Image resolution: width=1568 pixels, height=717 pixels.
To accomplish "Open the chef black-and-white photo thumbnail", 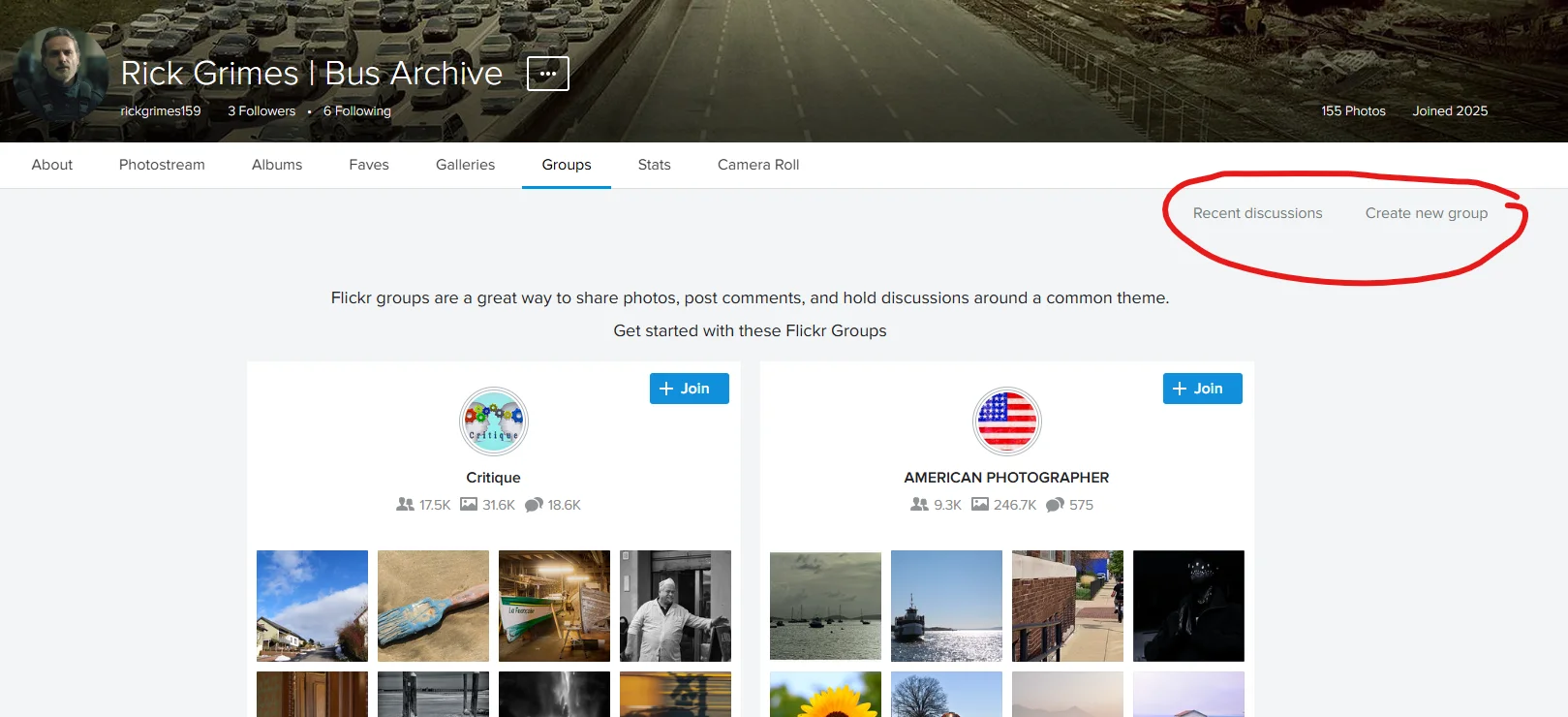I will (x=675, y=606).
